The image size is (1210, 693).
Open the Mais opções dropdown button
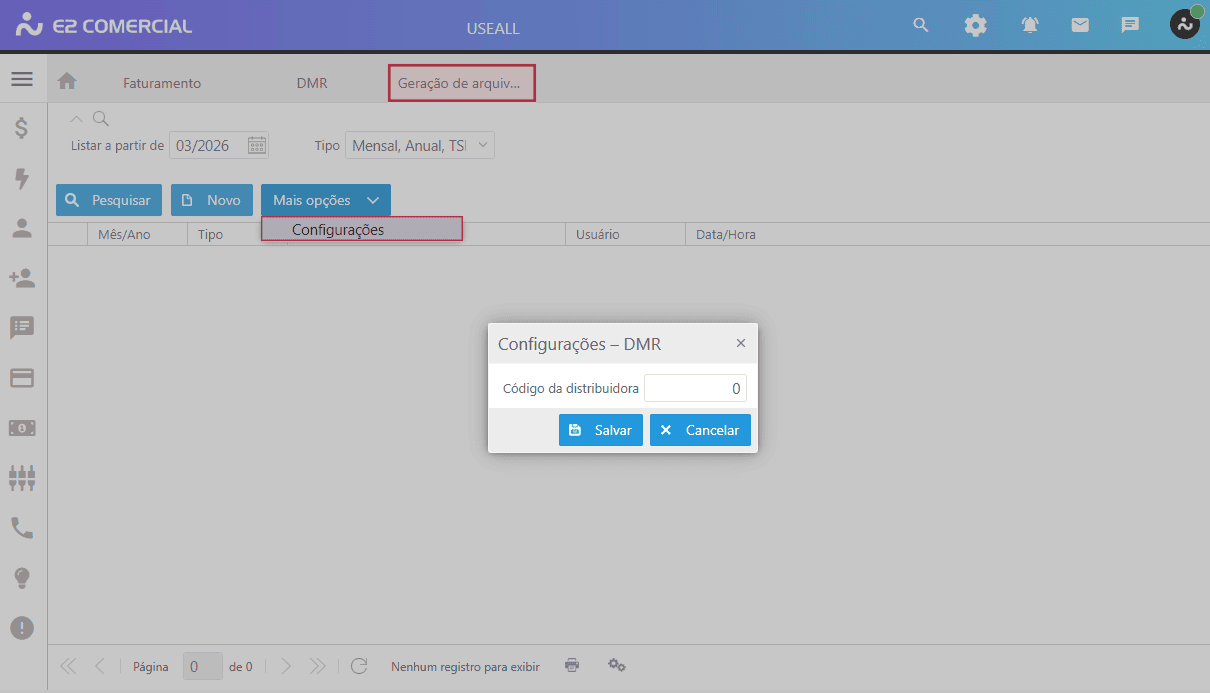click(x=325, y=200)
